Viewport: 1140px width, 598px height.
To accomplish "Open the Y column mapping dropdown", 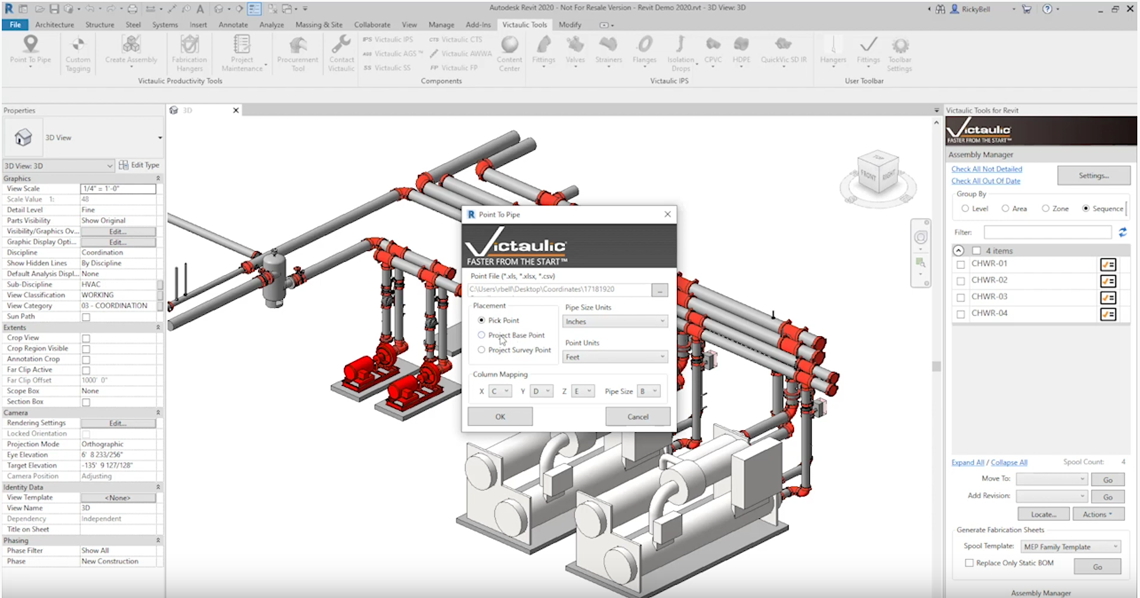I will tap(542, 391).
